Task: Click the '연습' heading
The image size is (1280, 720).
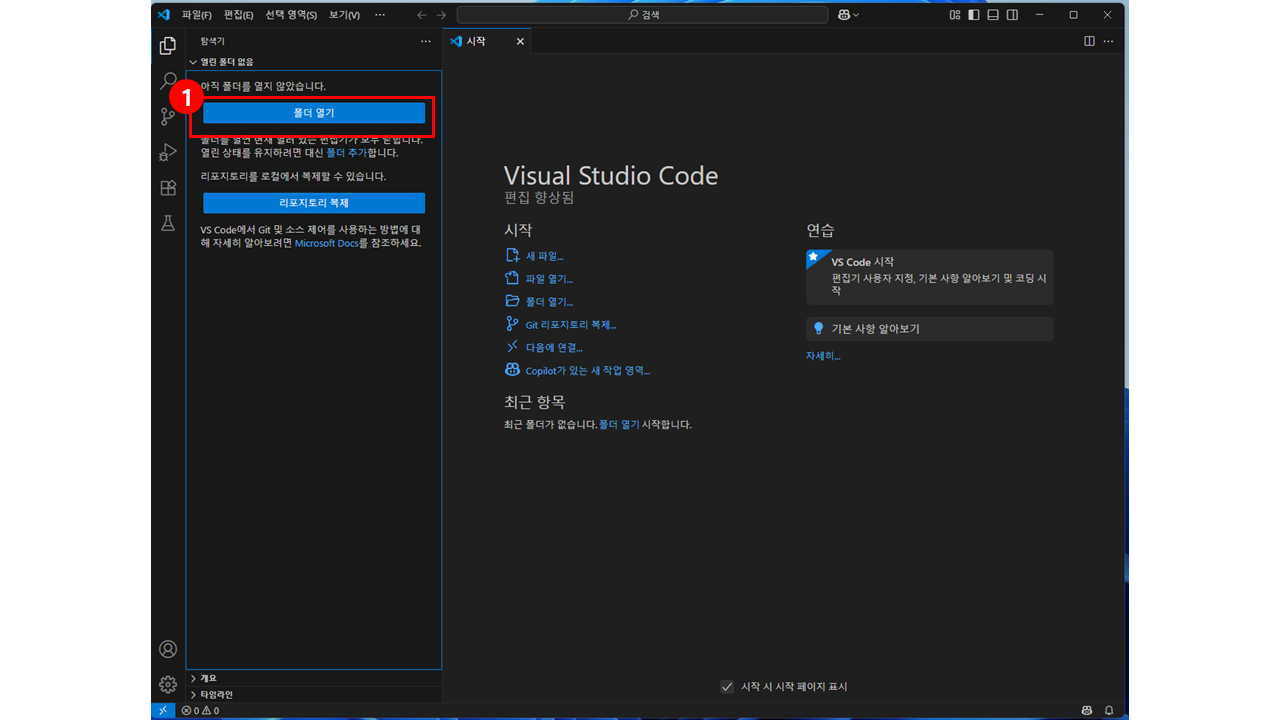Action: (x=820, y=231)
